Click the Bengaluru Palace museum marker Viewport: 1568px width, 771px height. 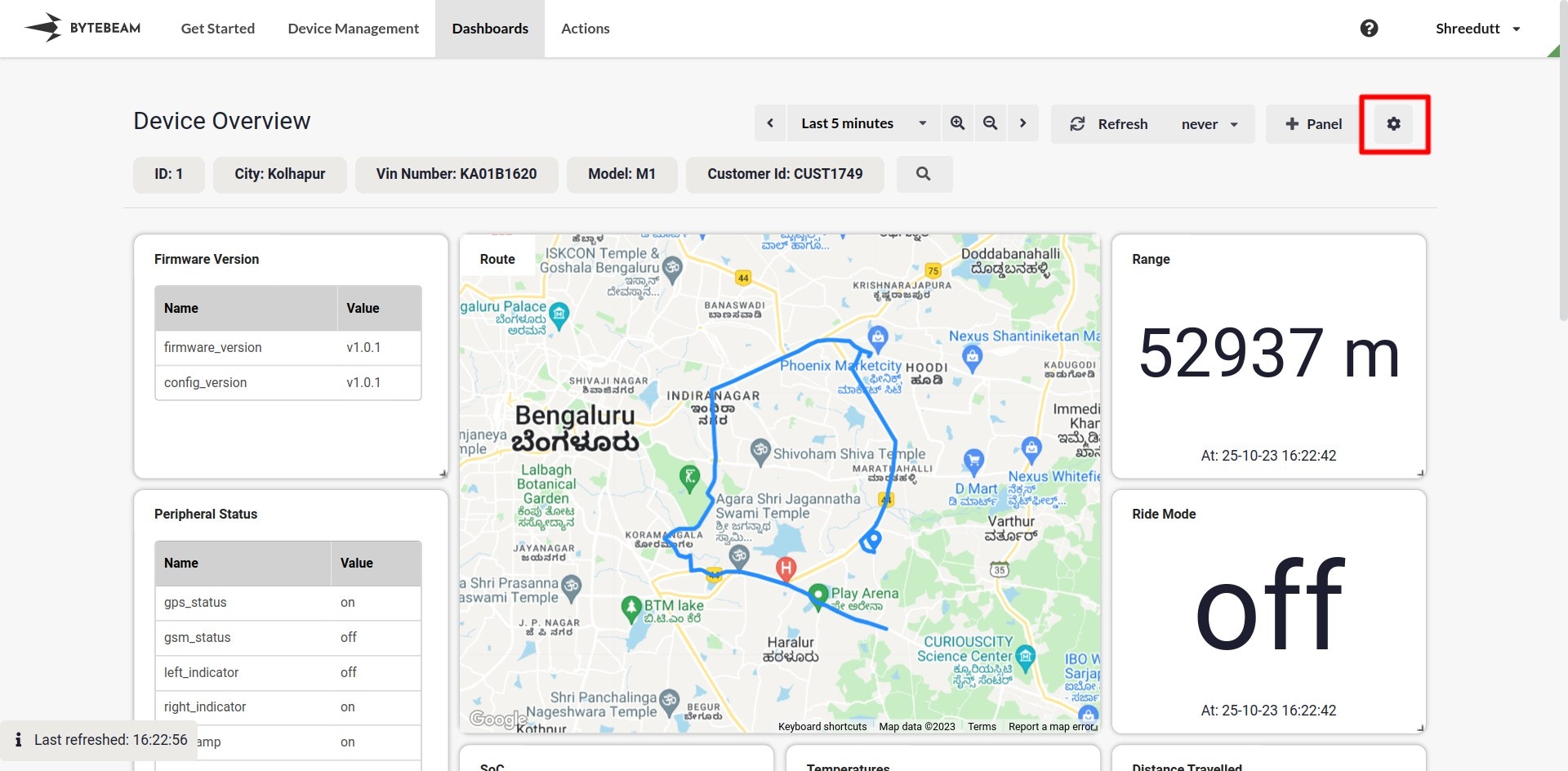(559, 314)
